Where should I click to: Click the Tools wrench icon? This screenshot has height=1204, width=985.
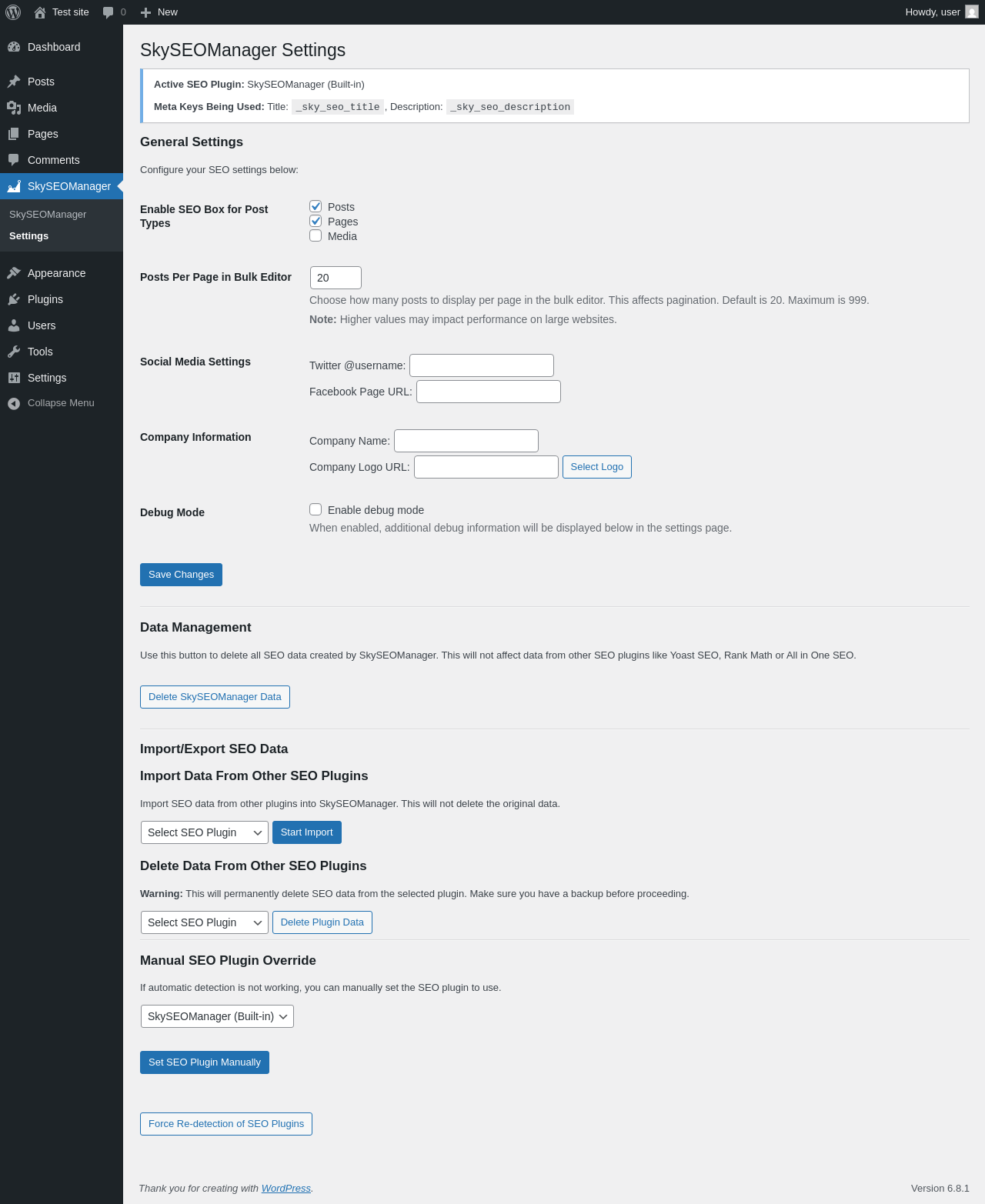[14, 352]
